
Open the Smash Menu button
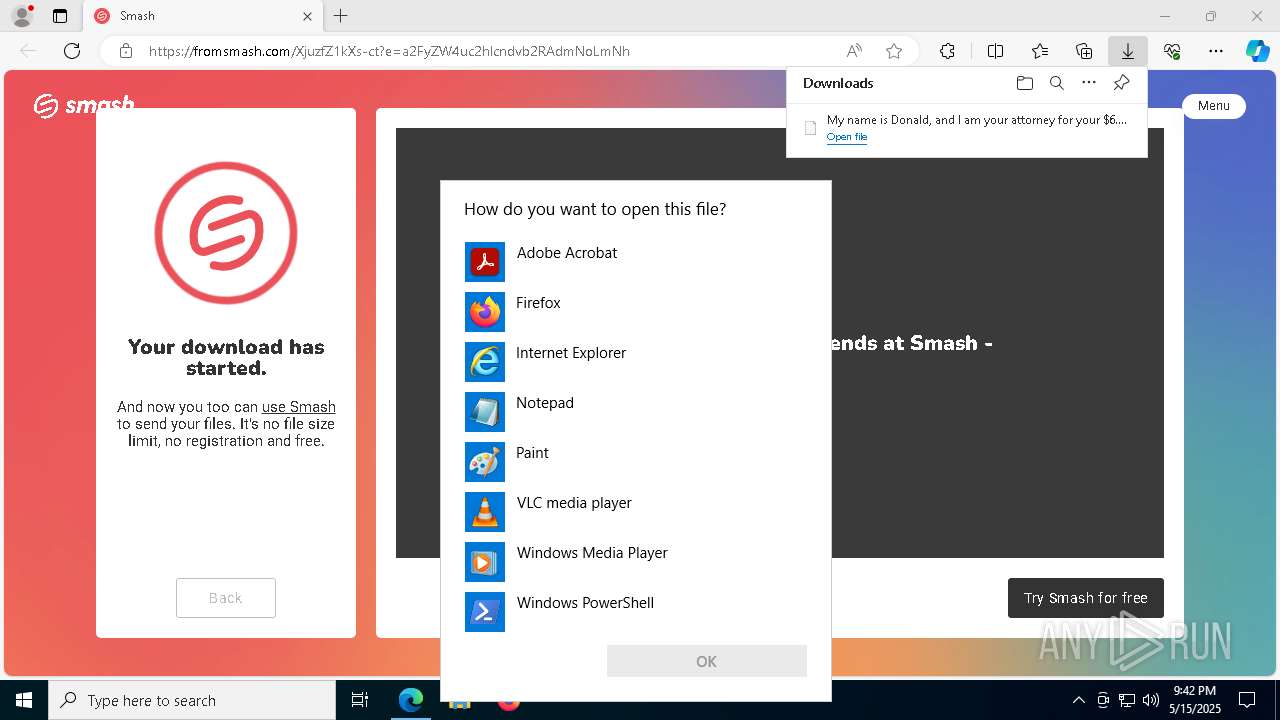[x=1214, y=106]
